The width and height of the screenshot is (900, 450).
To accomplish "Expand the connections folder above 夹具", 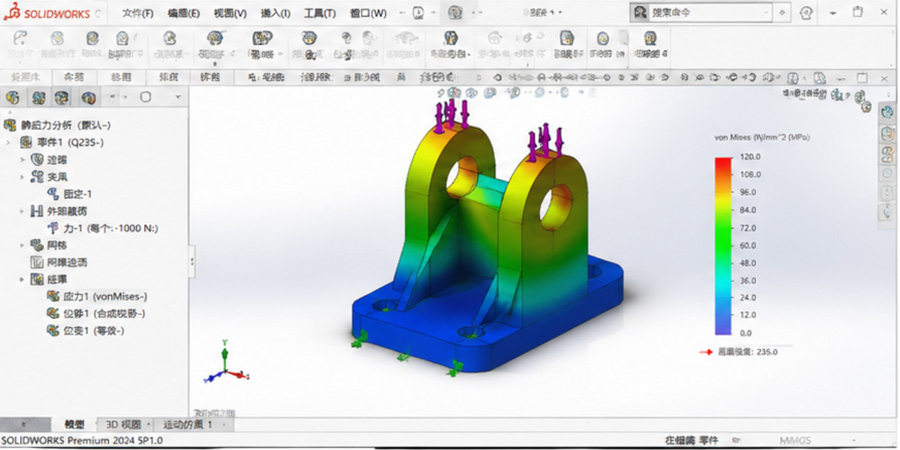I will 23,160.
